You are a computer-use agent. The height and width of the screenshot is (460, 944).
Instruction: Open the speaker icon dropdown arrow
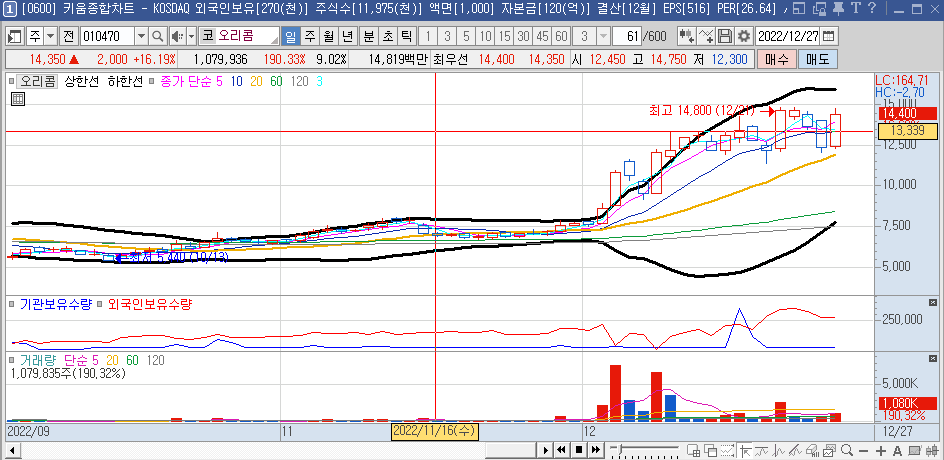pos(191,36)
